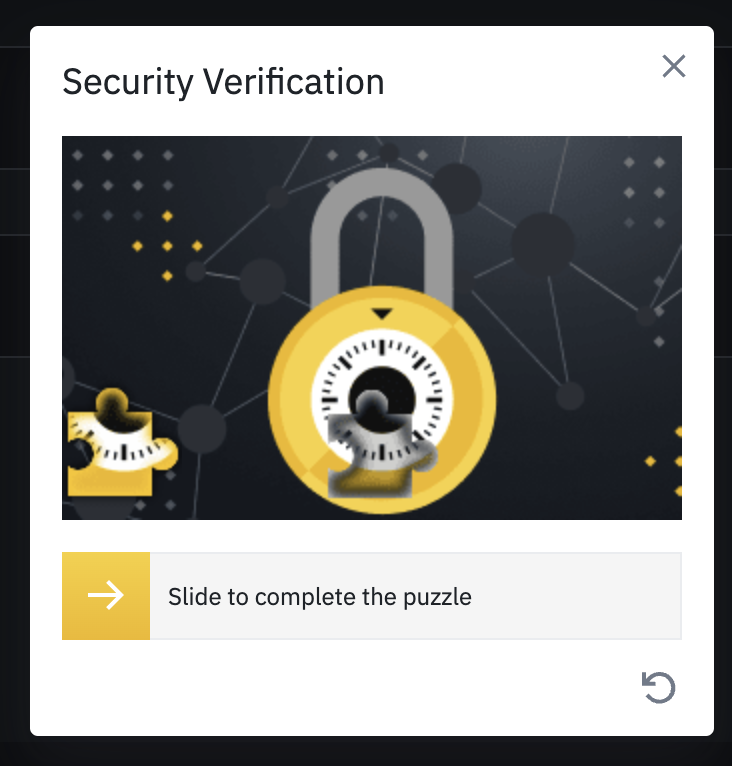Refresh the puzzle with the reload icon
Screen dimensions: 732x766
(659, 687)
